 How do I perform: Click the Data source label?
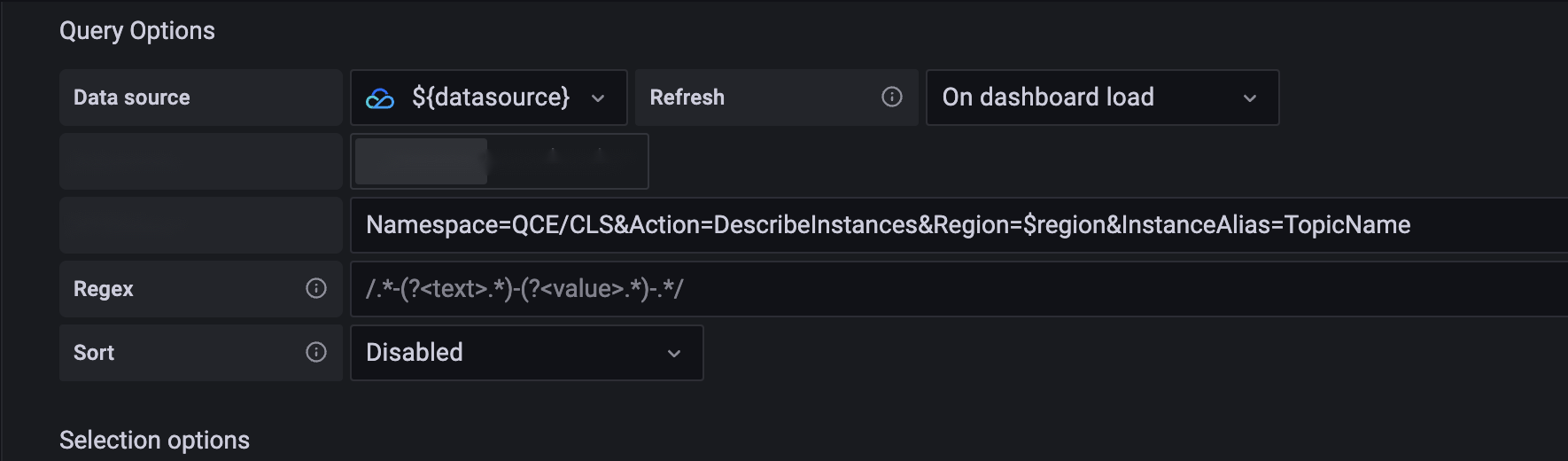pos(132,98)
